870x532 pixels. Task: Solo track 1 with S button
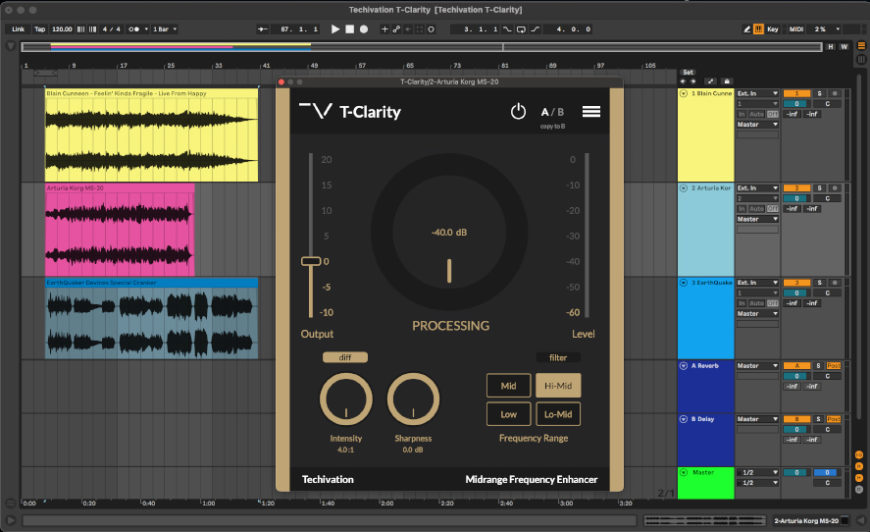point(819,93)
